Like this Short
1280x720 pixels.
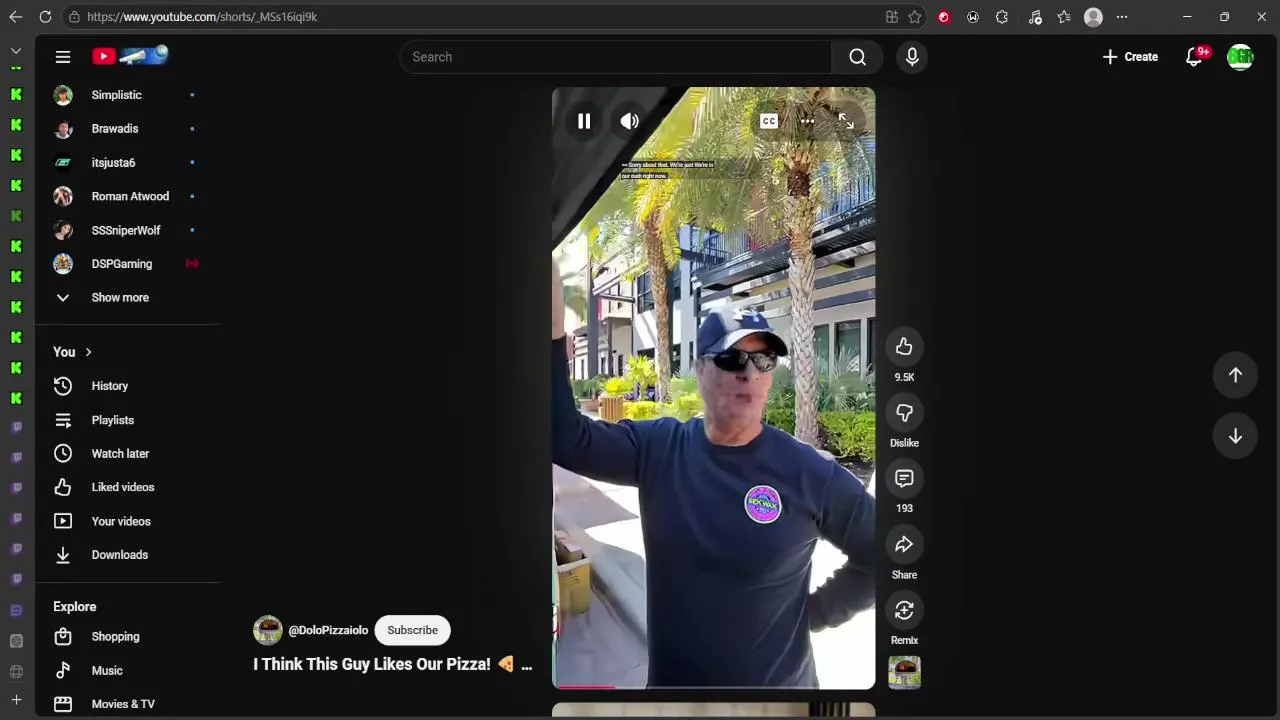904,347
